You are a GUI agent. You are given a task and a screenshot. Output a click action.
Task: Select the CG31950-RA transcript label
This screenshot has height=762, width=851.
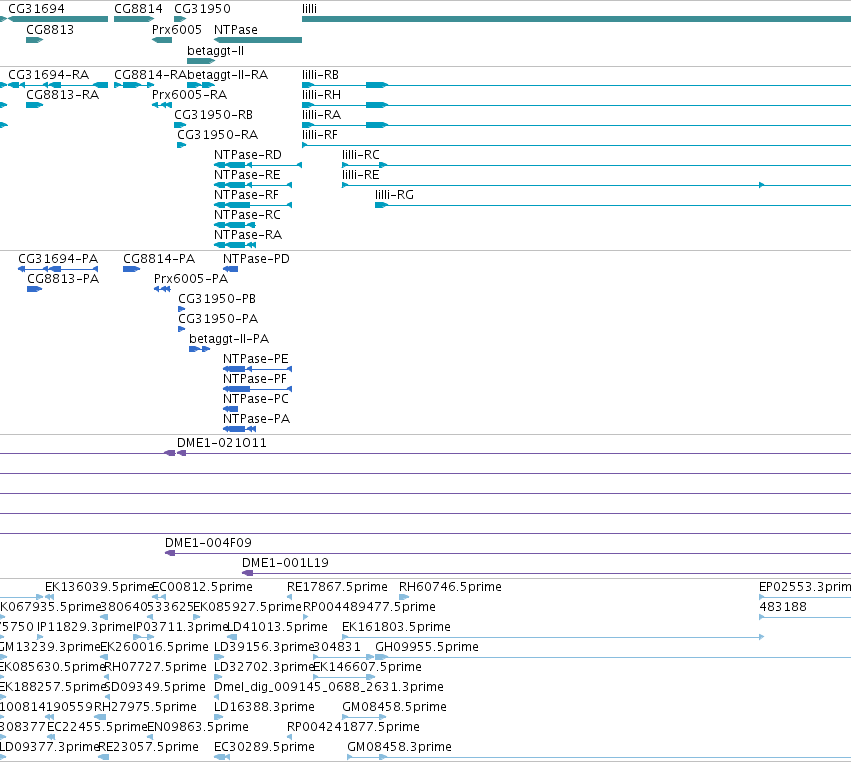tap(218, 135)
